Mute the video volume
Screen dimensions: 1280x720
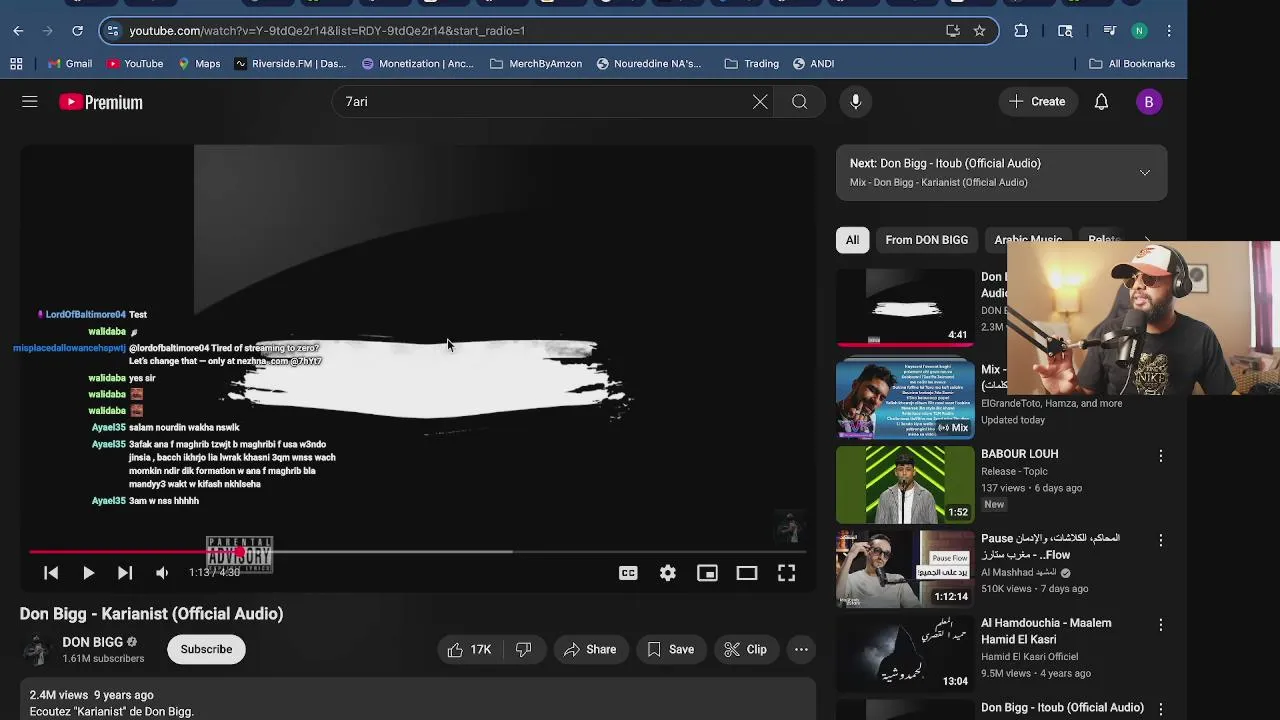tap(162, 573)
